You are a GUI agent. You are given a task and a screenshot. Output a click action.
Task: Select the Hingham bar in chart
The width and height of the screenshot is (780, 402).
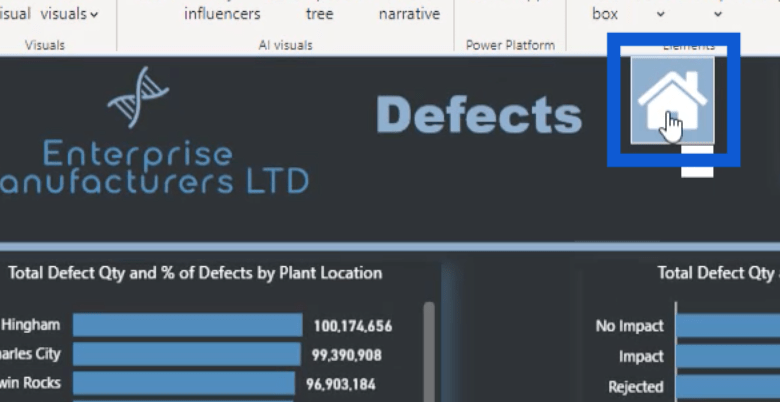point(187,325)
